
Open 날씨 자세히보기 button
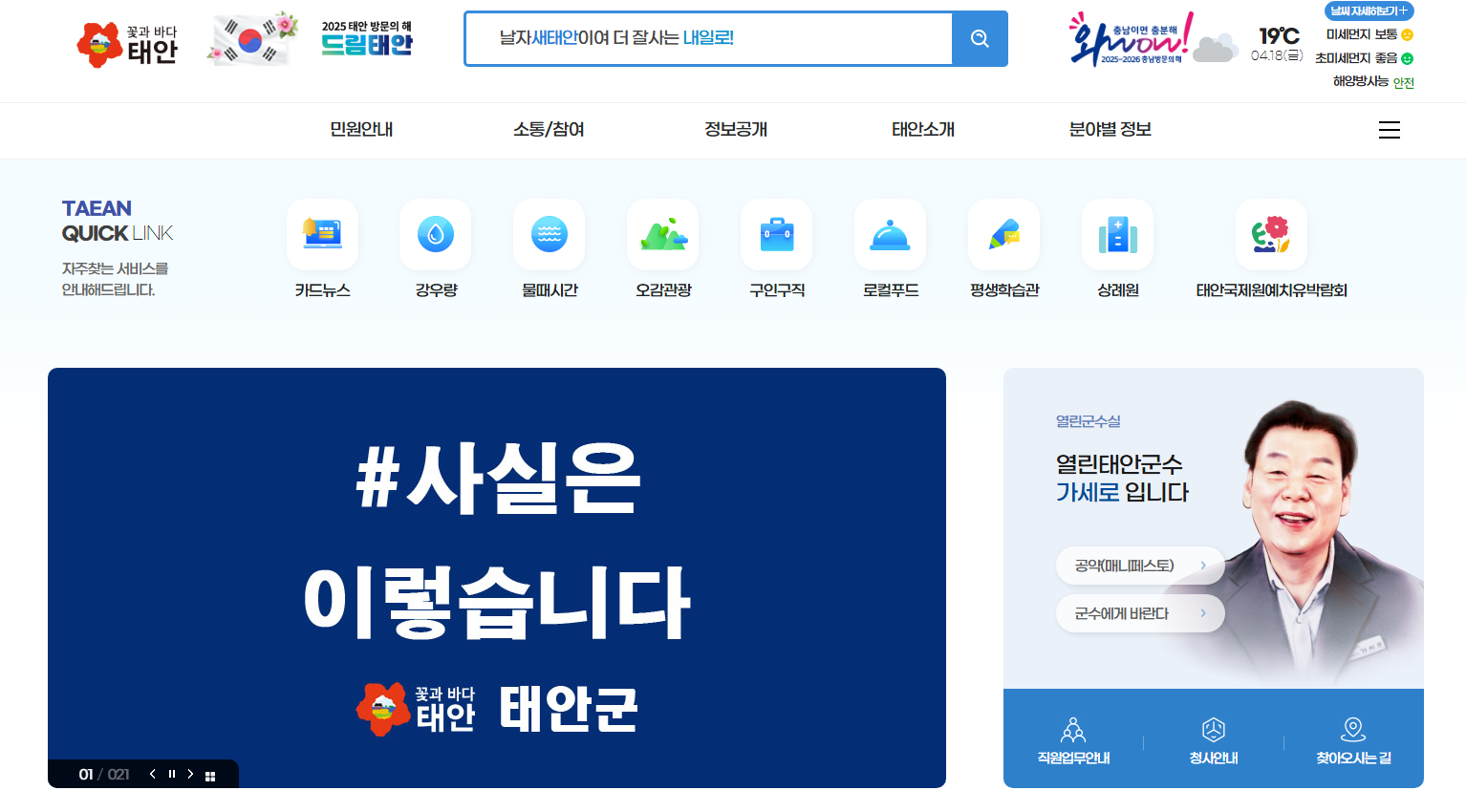[1369, 11]
